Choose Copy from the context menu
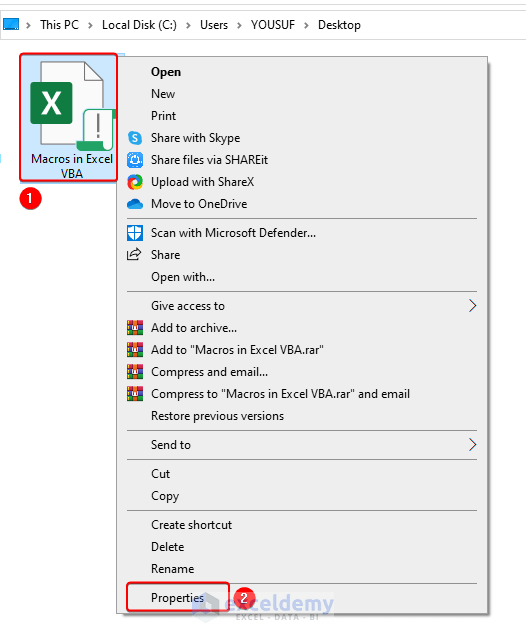This screenshot has width=526, height=639. (165, 496)
